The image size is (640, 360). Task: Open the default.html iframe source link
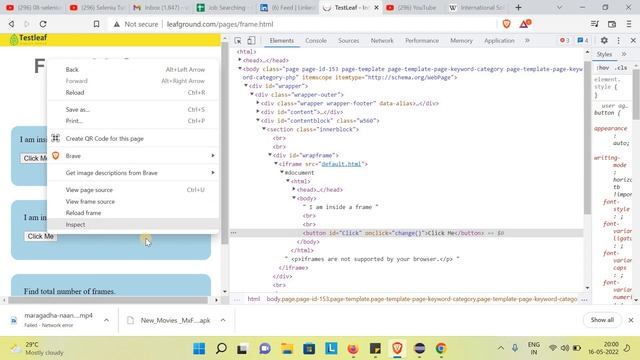341,164
